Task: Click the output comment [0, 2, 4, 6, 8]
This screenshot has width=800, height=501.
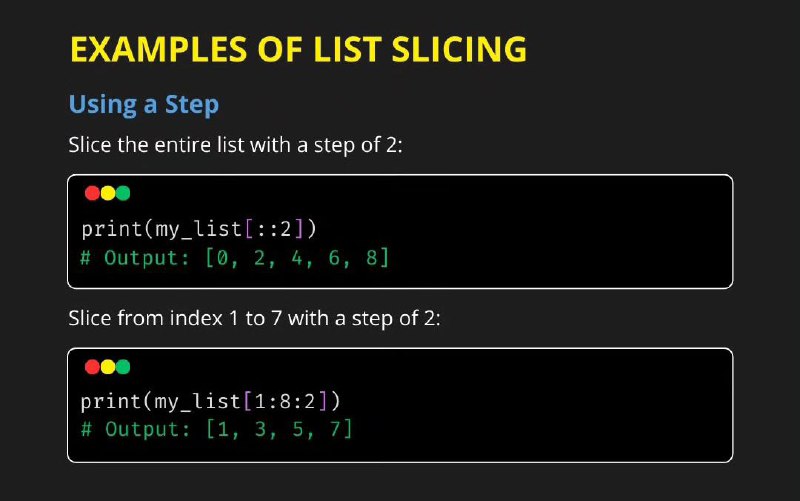Action: 235,258
